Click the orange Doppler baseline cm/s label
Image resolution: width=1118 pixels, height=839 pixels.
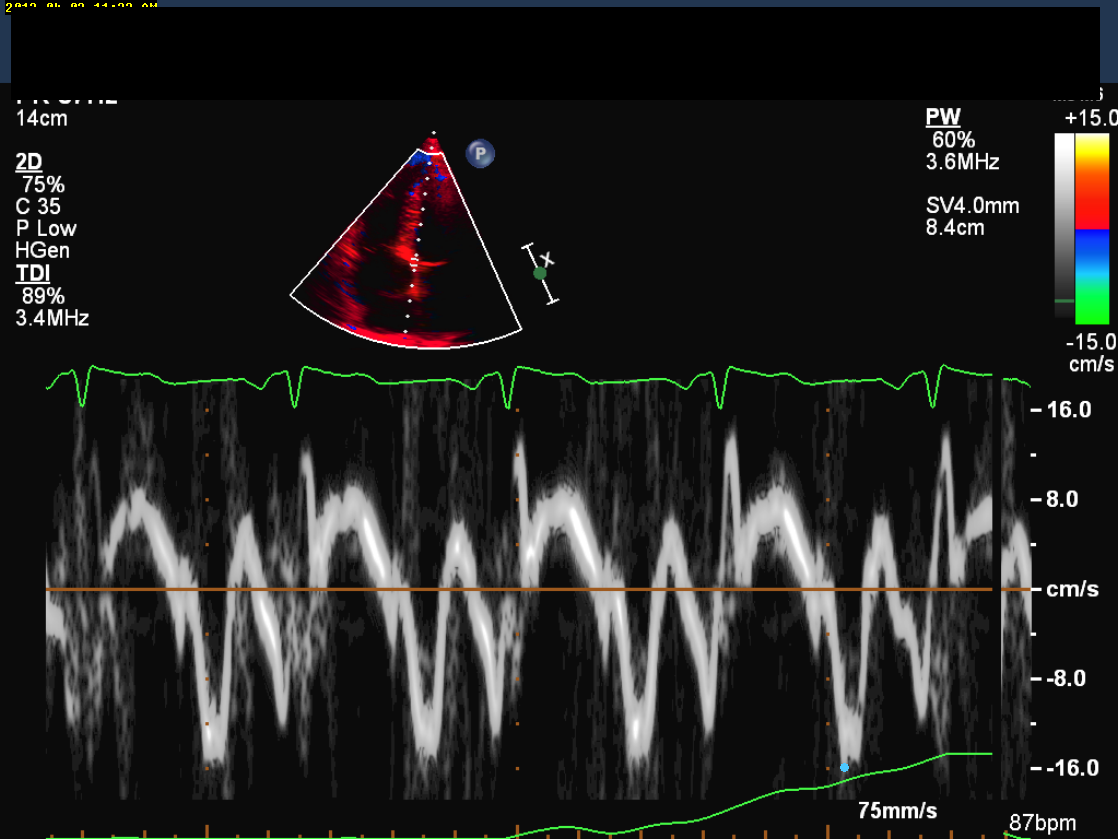tap(1072, 590)
